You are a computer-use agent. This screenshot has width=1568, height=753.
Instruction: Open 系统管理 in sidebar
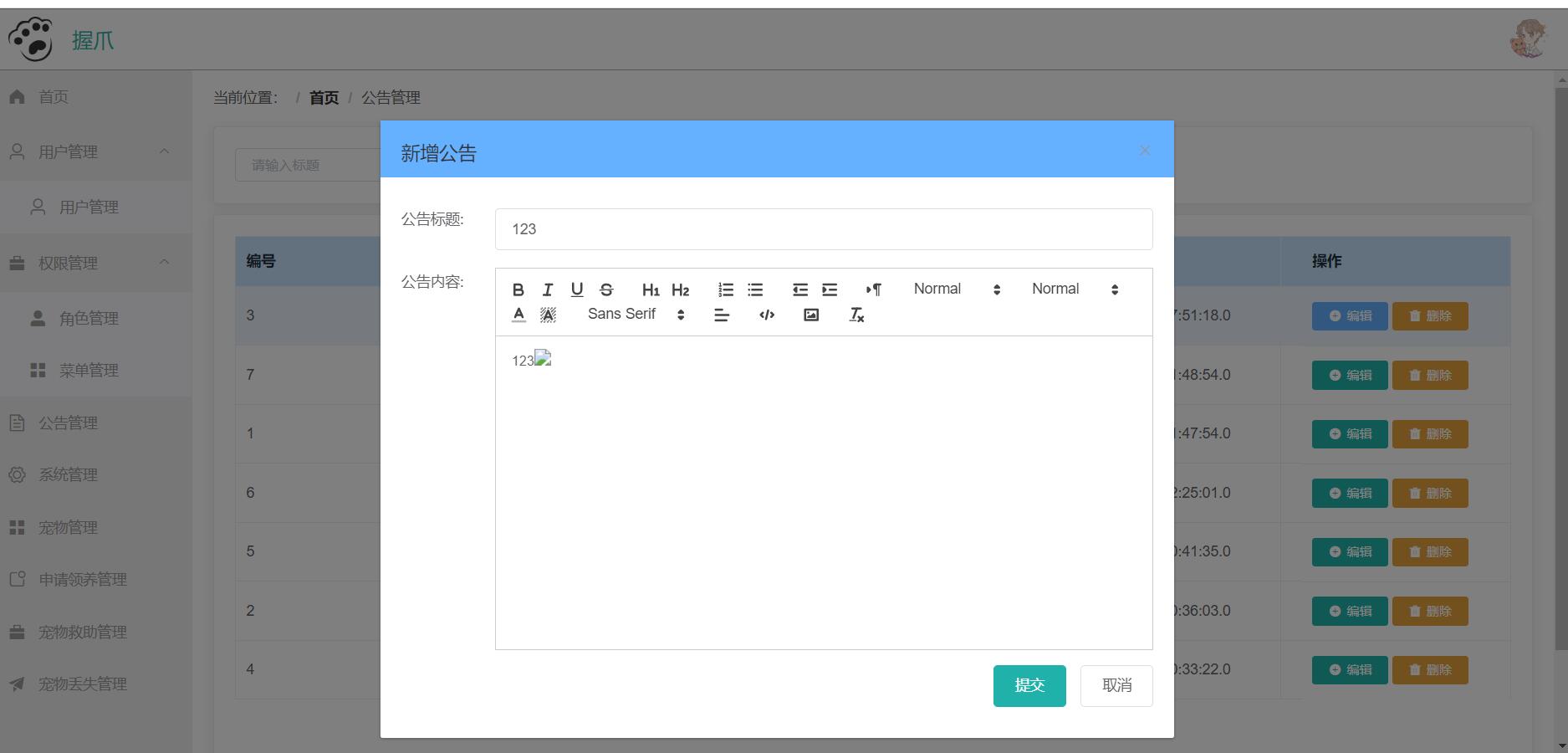pos(96,474)
